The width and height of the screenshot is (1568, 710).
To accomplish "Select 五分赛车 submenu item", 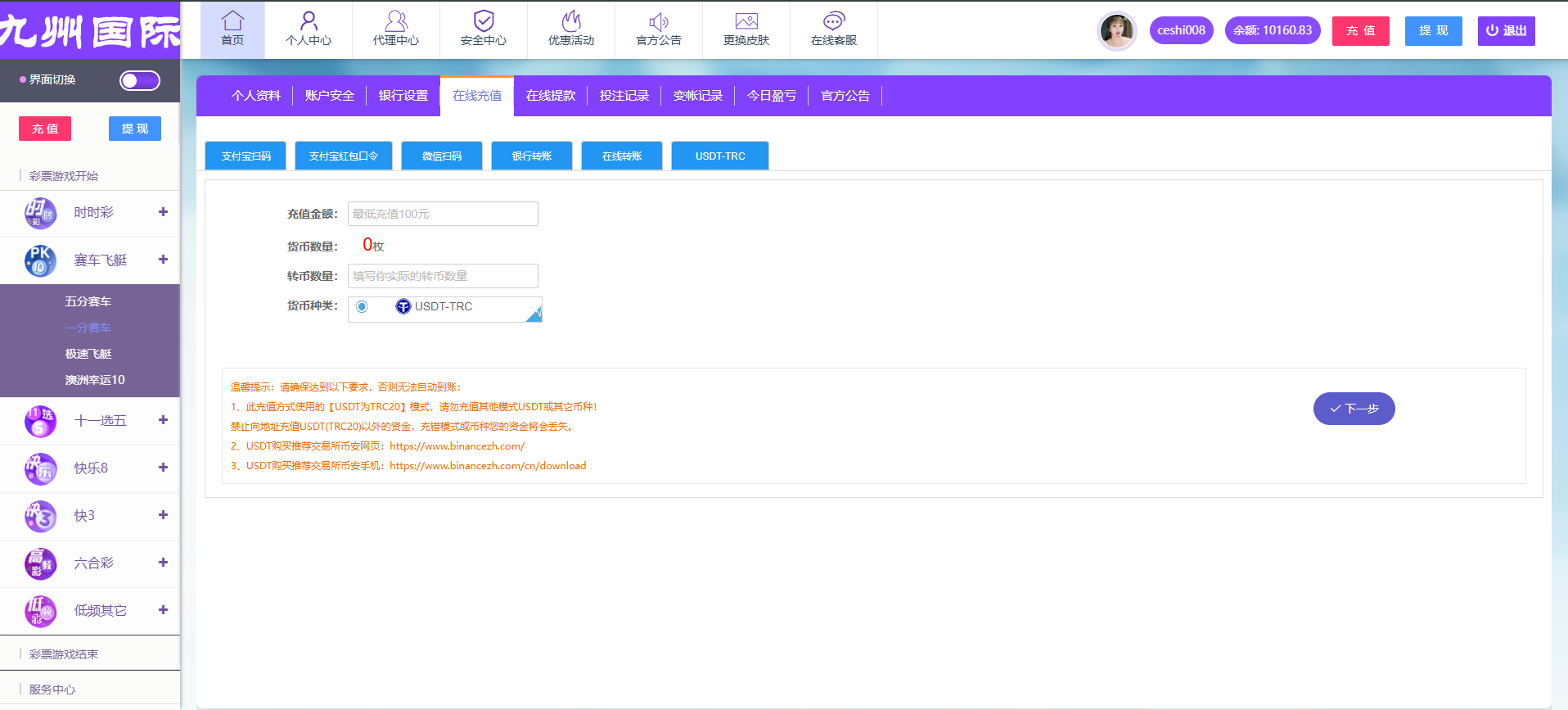I will [88, 301].
